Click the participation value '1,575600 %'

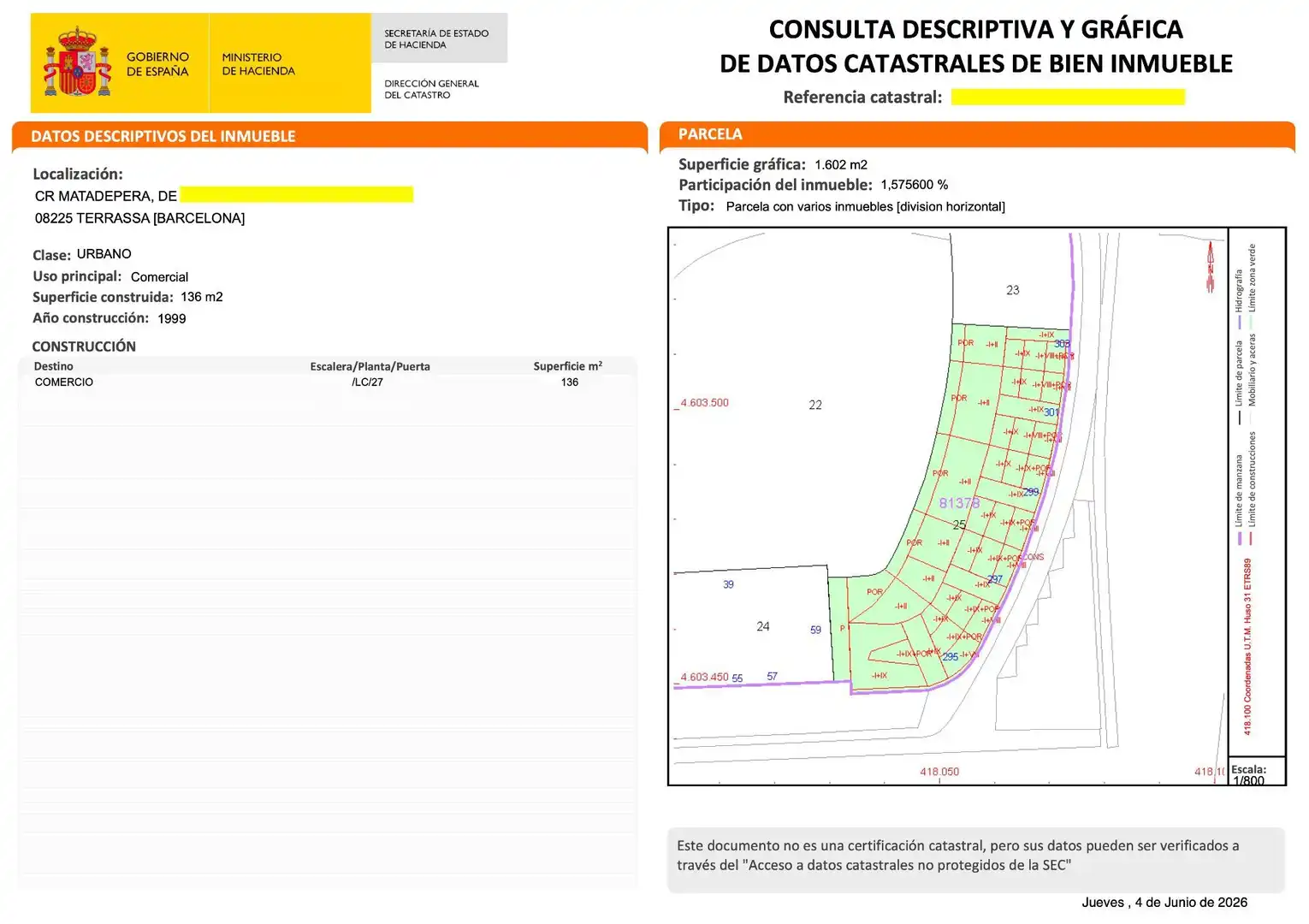click(915, 185)
